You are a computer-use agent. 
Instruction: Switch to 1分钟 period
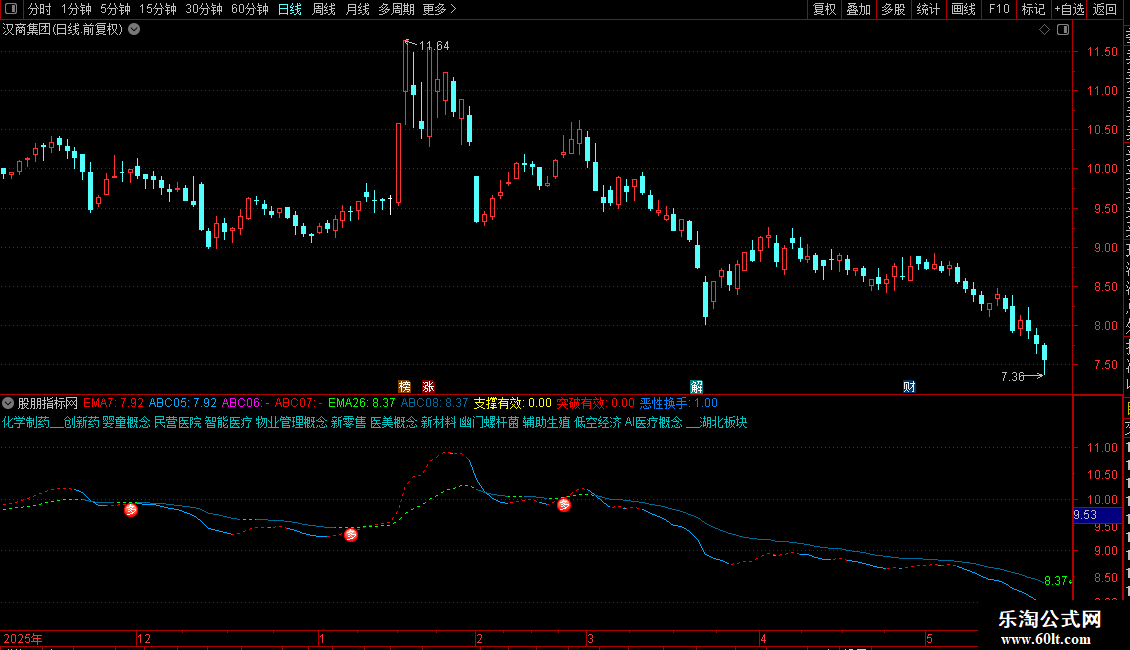click(x=76, y=9)
